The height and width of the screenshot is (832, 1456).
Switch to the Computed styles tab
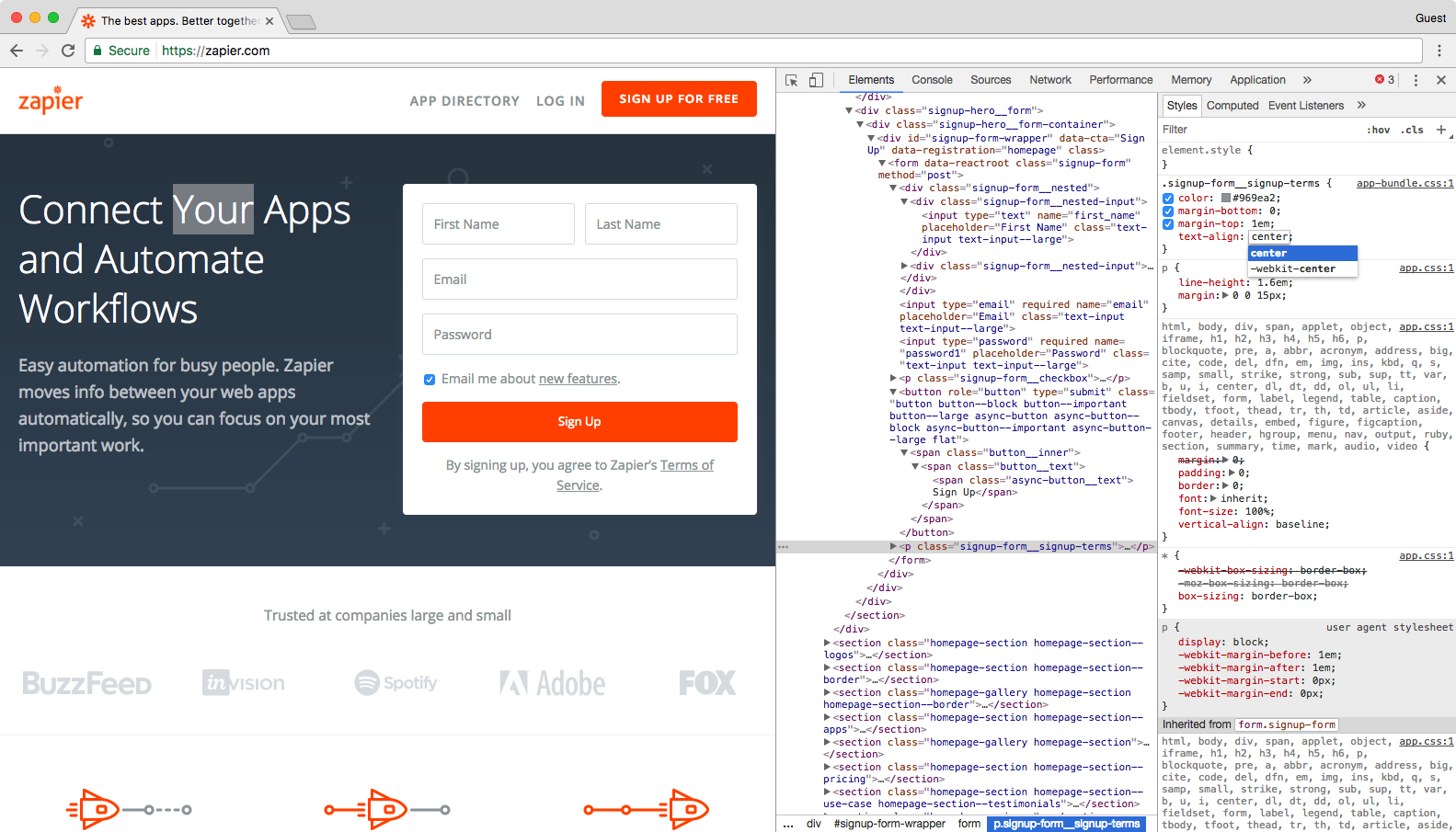(x=1232, y=106)
